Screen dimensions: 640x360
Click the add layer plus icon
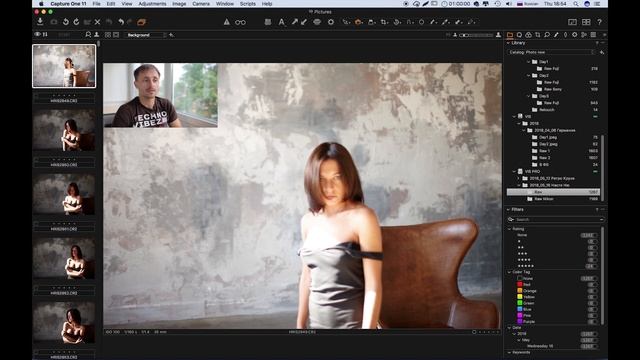click(171, 35)
